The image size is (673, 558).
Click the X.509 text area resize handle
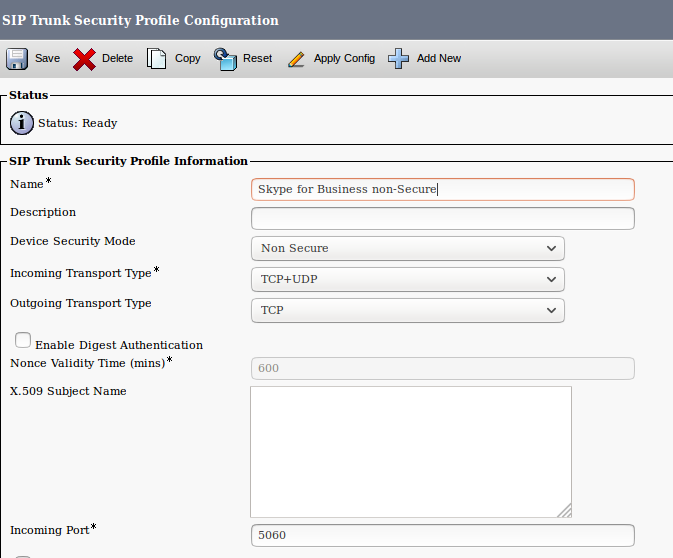(564, 510)
